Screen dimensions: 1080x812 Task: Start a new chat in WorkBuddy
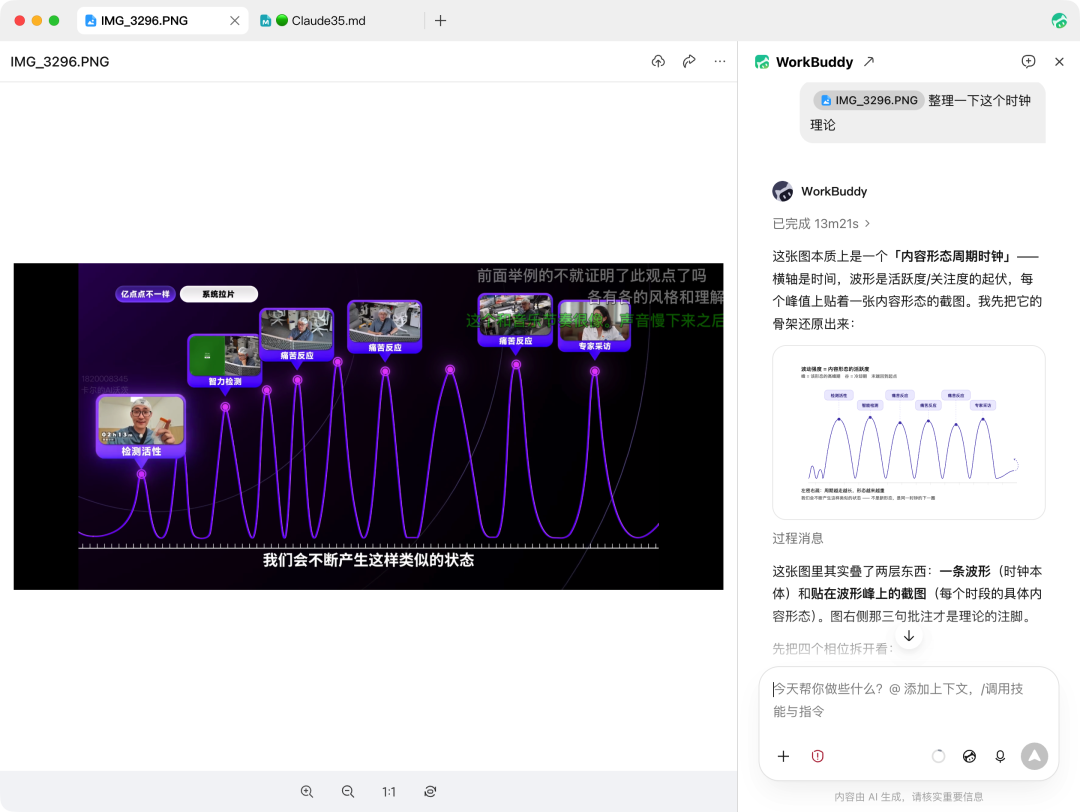click(1028, 61)
